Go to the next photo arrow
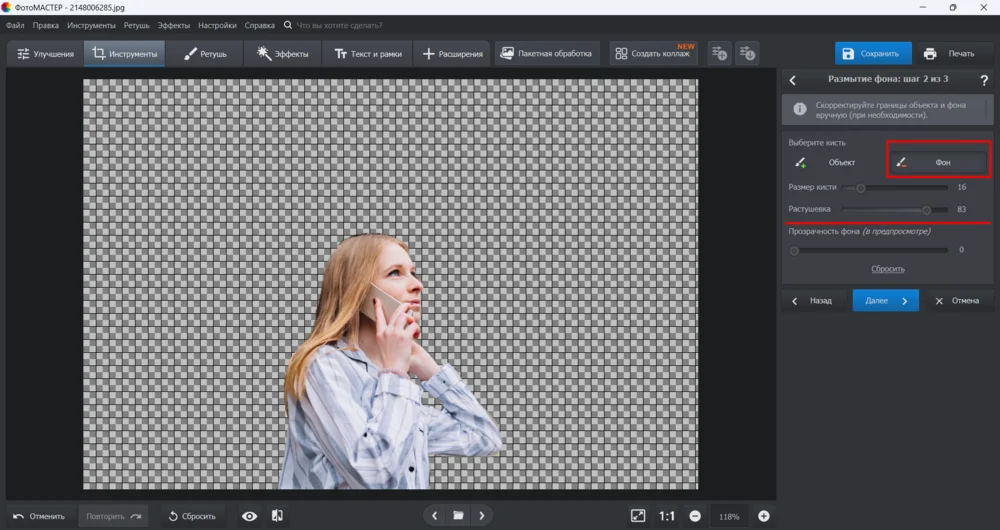This screenshot has width=1000, height=530. (x=482, y=516)
